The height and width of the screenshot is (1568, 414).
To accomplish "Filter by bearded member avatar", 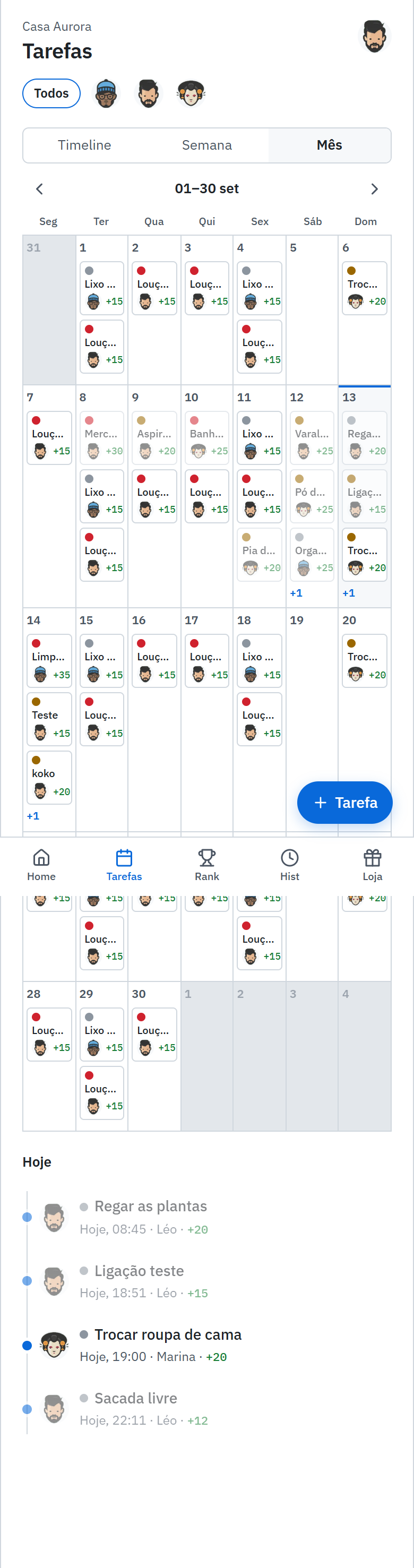I will click(x=149, y=94).
